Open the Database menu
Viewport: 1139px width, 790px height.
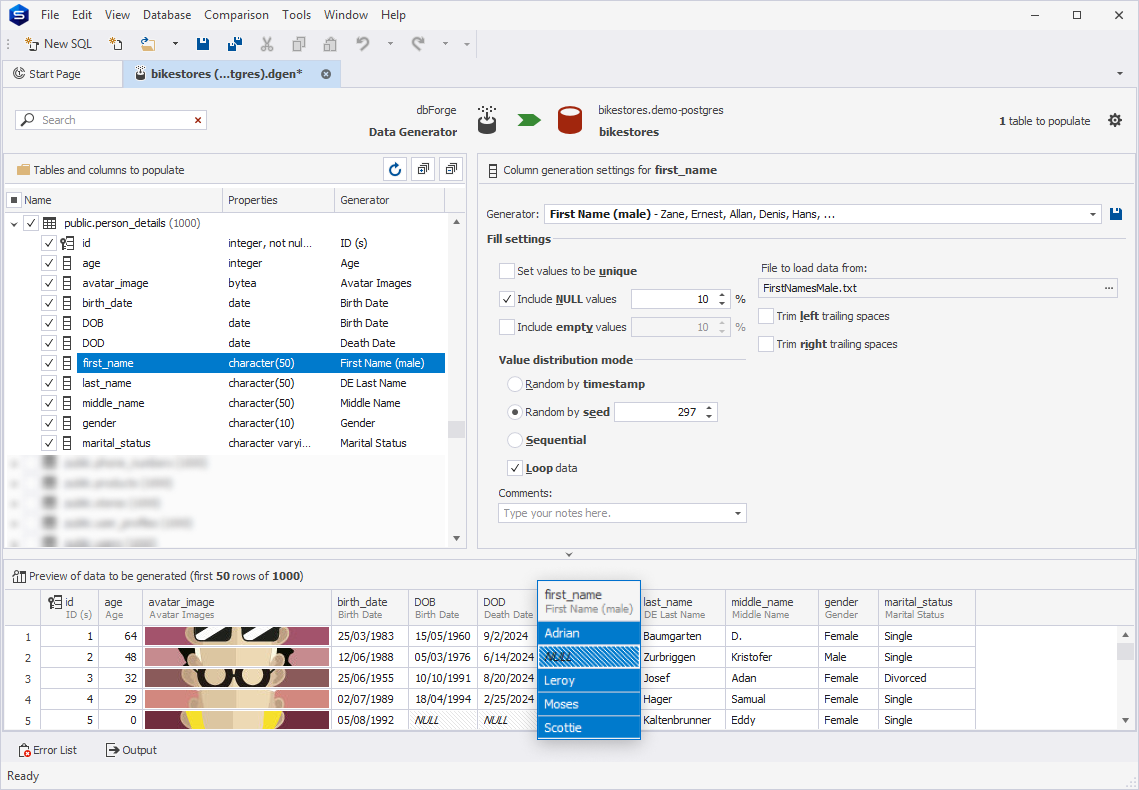pyautogui.click(x=167, y=15)
